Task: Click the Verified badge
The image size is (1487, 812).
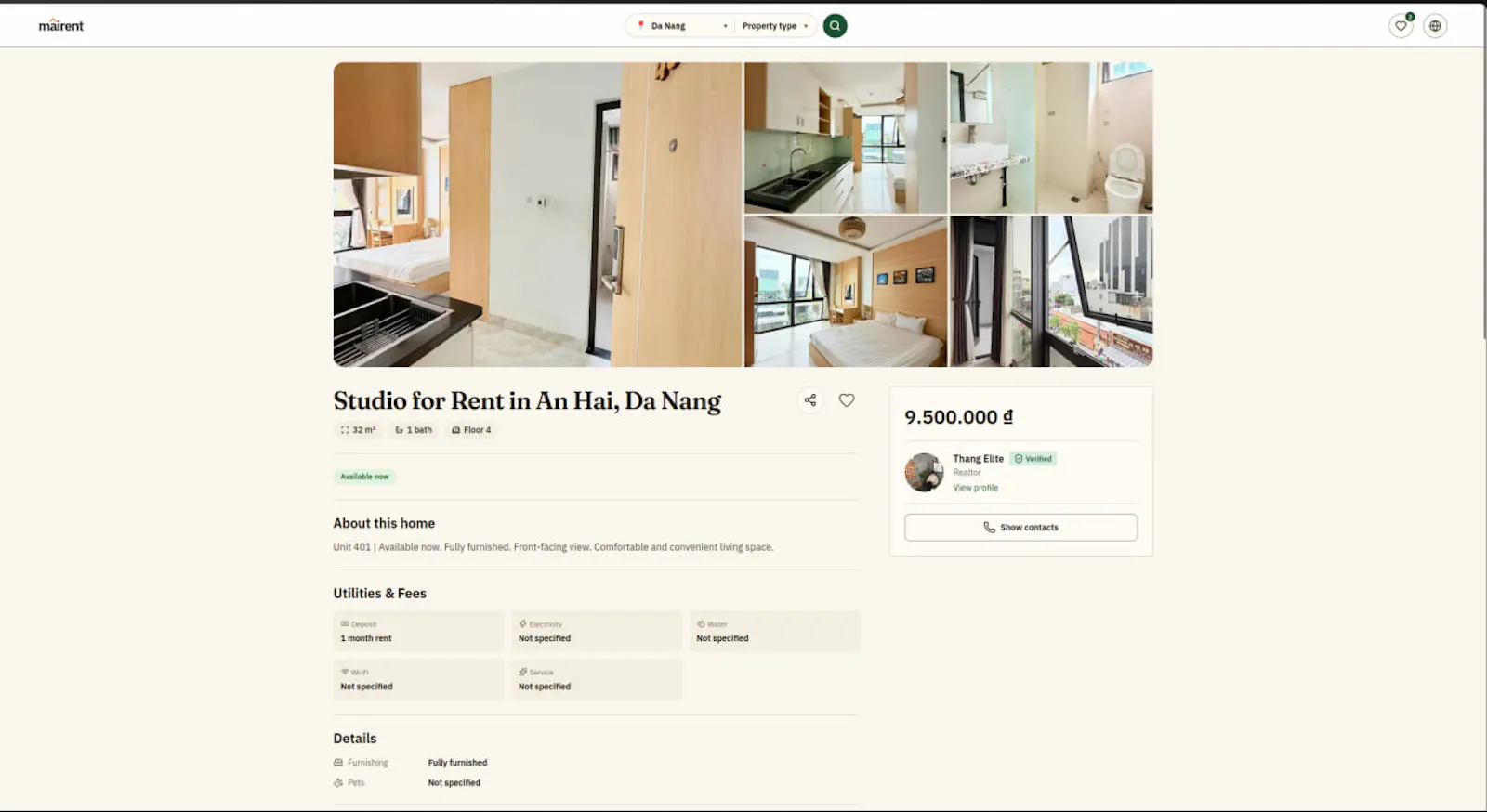Action: (1033, 459)
